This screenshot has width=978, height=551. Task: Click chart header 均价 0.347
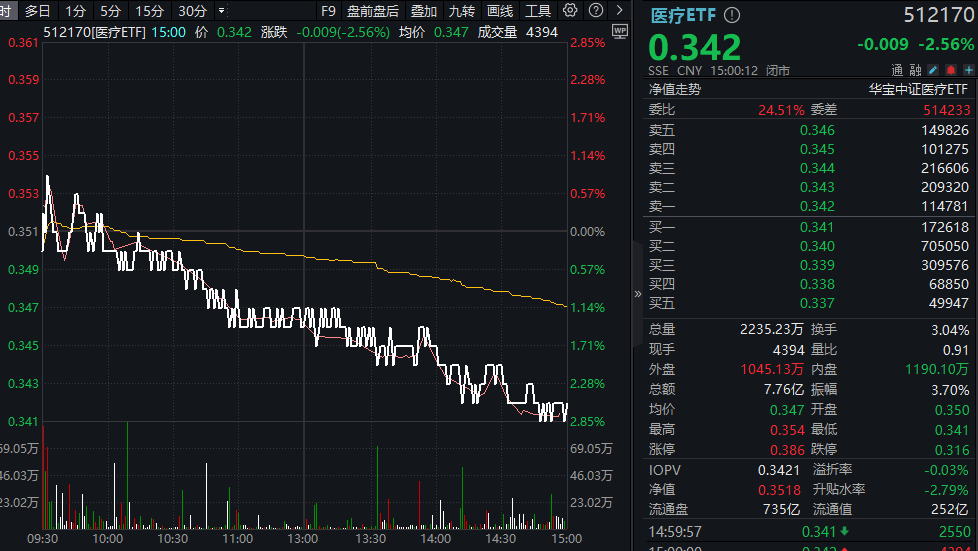(x=433, y=32)
